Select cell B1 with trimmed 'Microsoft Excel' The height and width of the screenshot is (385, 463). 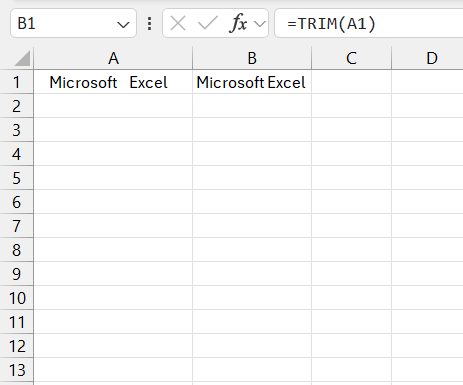[252, 82]
